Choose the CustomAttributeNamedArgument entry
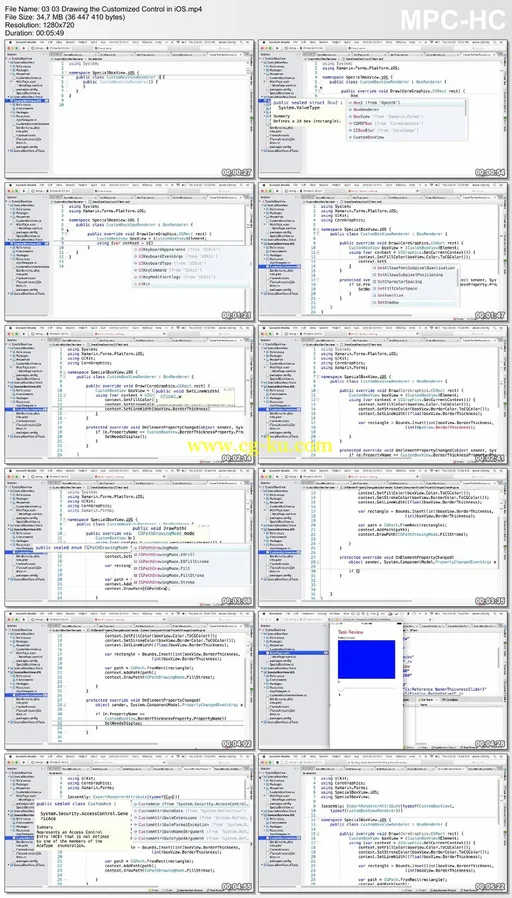Screen dimensions: 512x898 click(x=191, y=832)
